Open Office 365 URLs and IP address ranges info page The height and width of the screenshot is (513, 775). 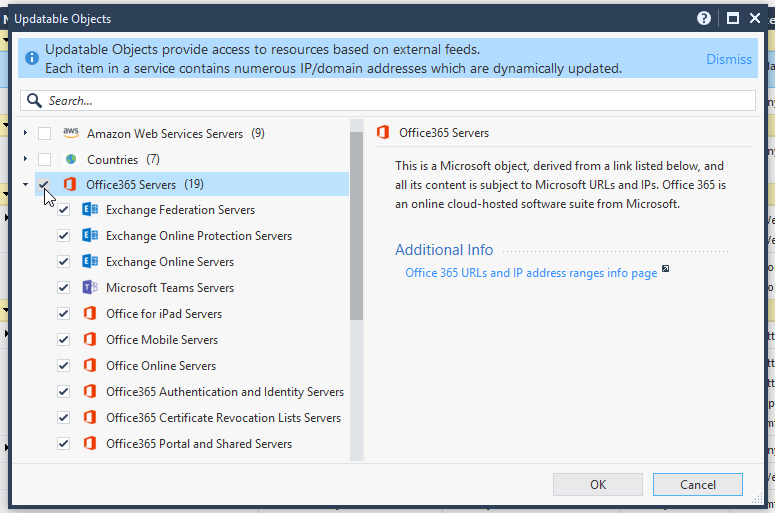531,273
